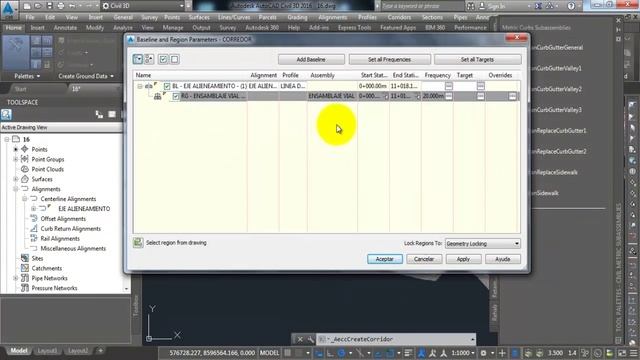Confirm with the Aceptar button

tap(384, 259)
